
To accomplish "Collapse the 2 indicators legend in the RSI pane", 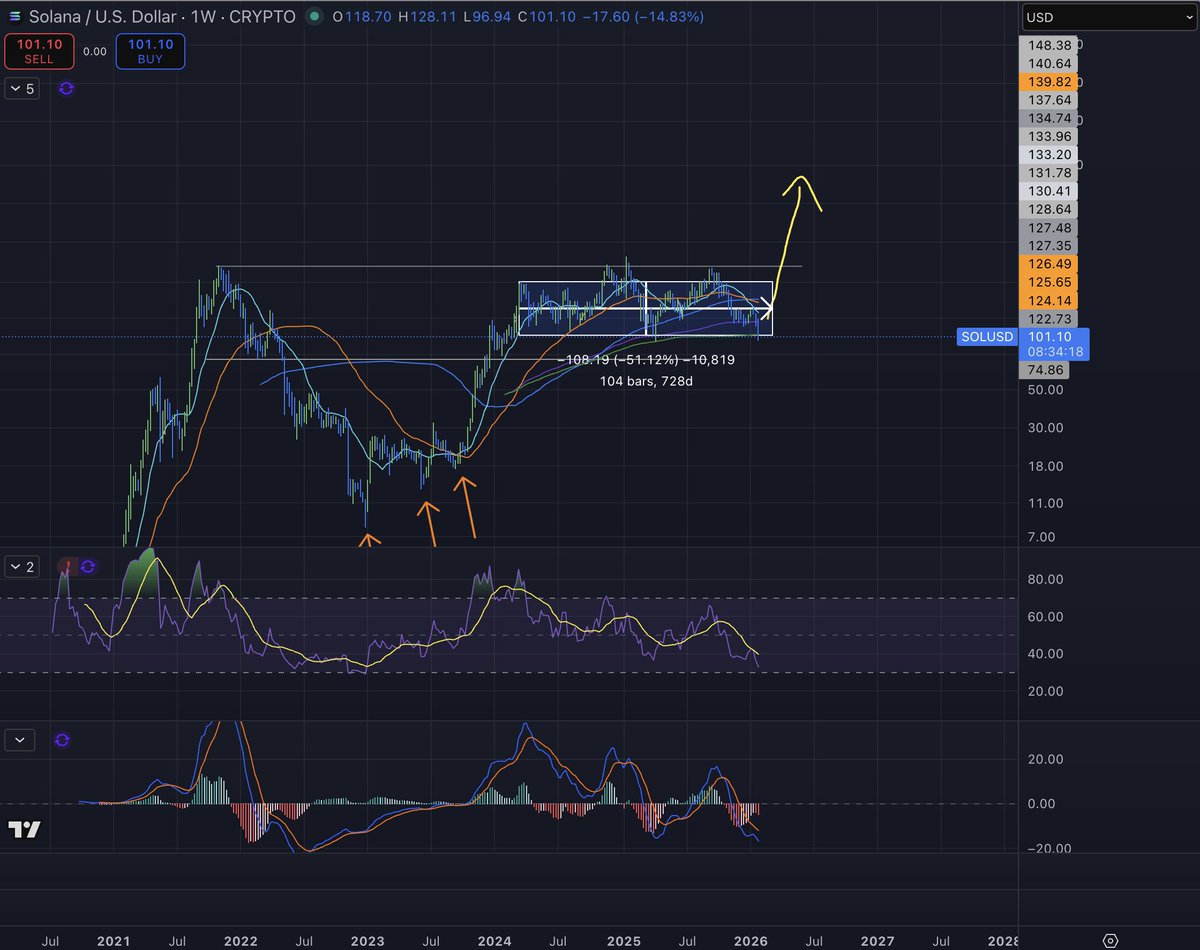I will point(22,567).
